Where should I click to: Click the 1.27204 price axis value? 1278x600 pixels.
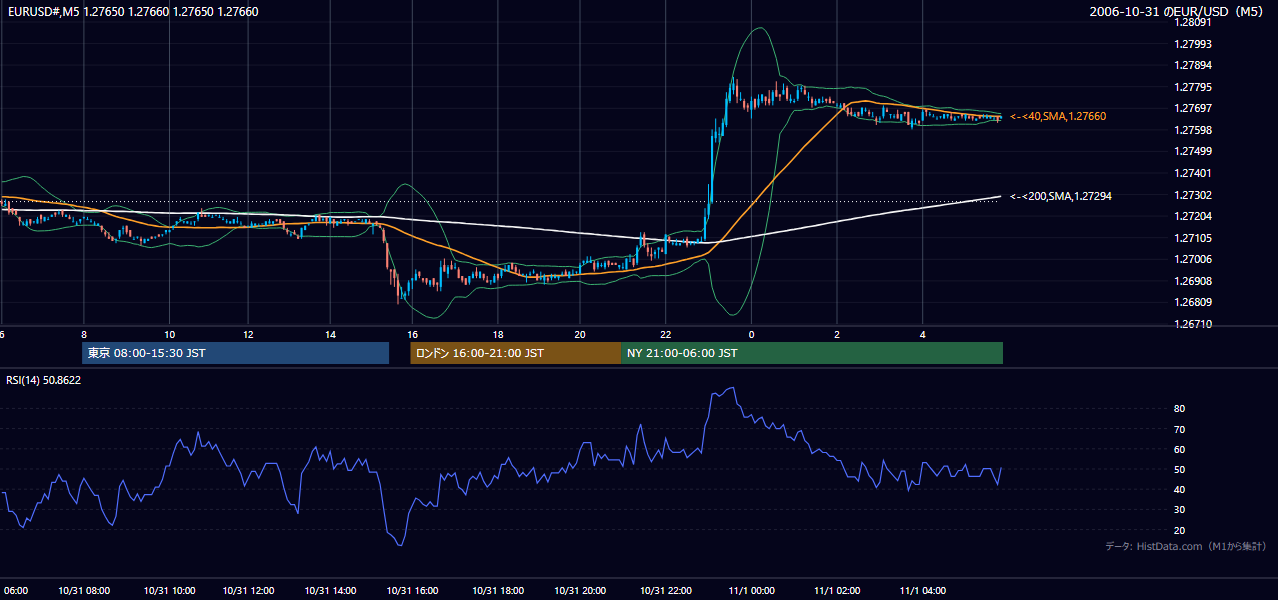pos(1192,216)
